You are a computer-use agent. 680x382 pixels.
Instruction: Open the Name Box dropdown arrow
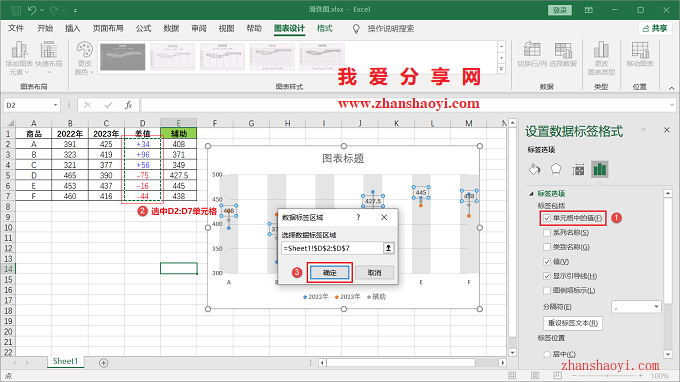pos(56,105)
